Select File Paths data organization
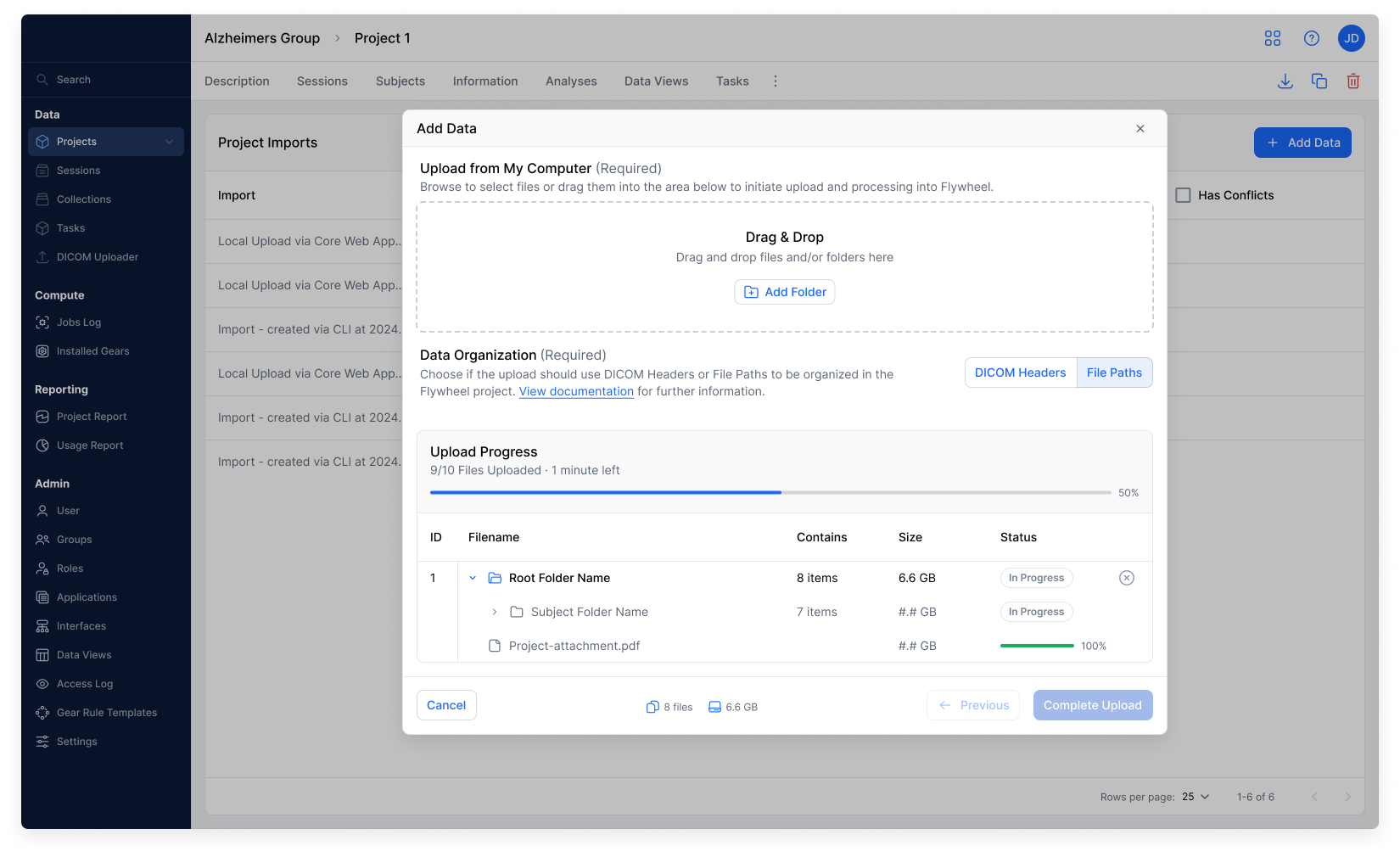Viewport: 1400px width, 857px height. pyautogui.click(x=1114, y=372)
